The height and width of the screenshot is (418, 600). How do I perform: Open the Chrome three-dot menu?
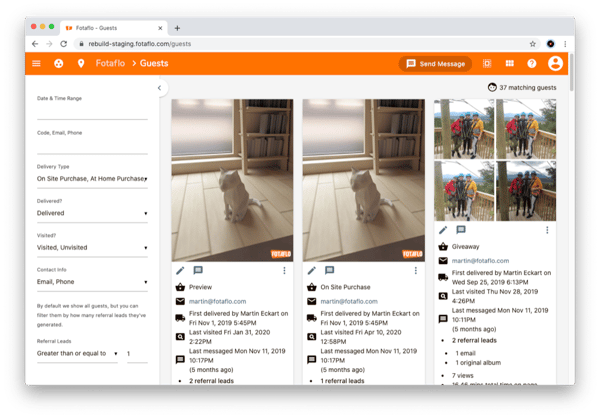point(565,44)
